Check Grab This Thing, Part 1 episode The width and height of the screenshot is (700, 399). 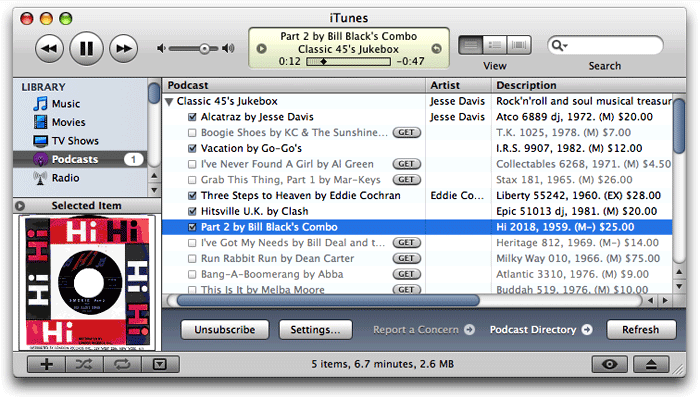tap(192, 180)
